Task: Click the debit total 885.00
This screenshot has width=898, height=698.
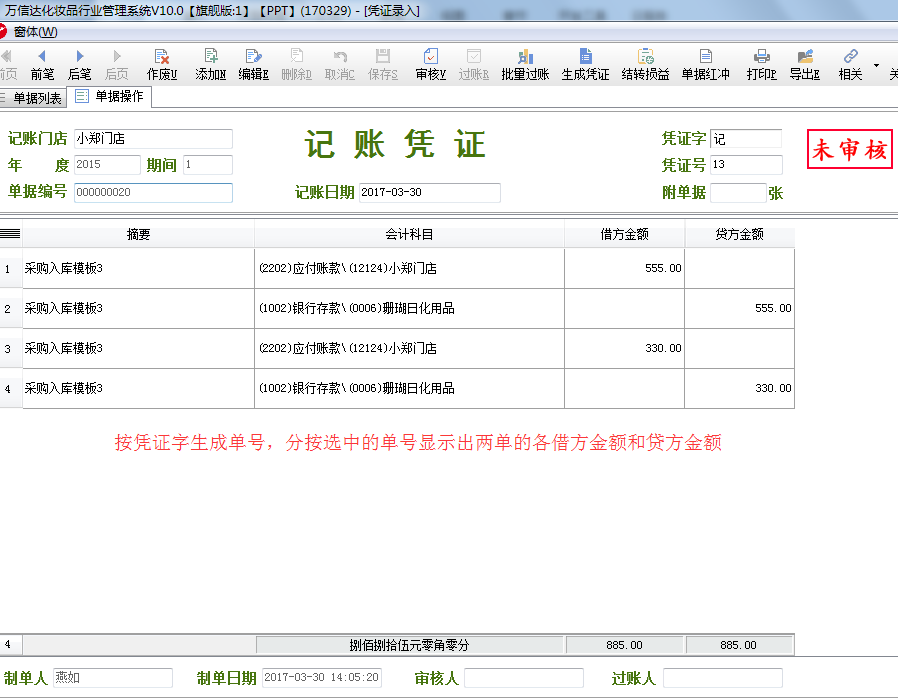Action: (625, 645)
